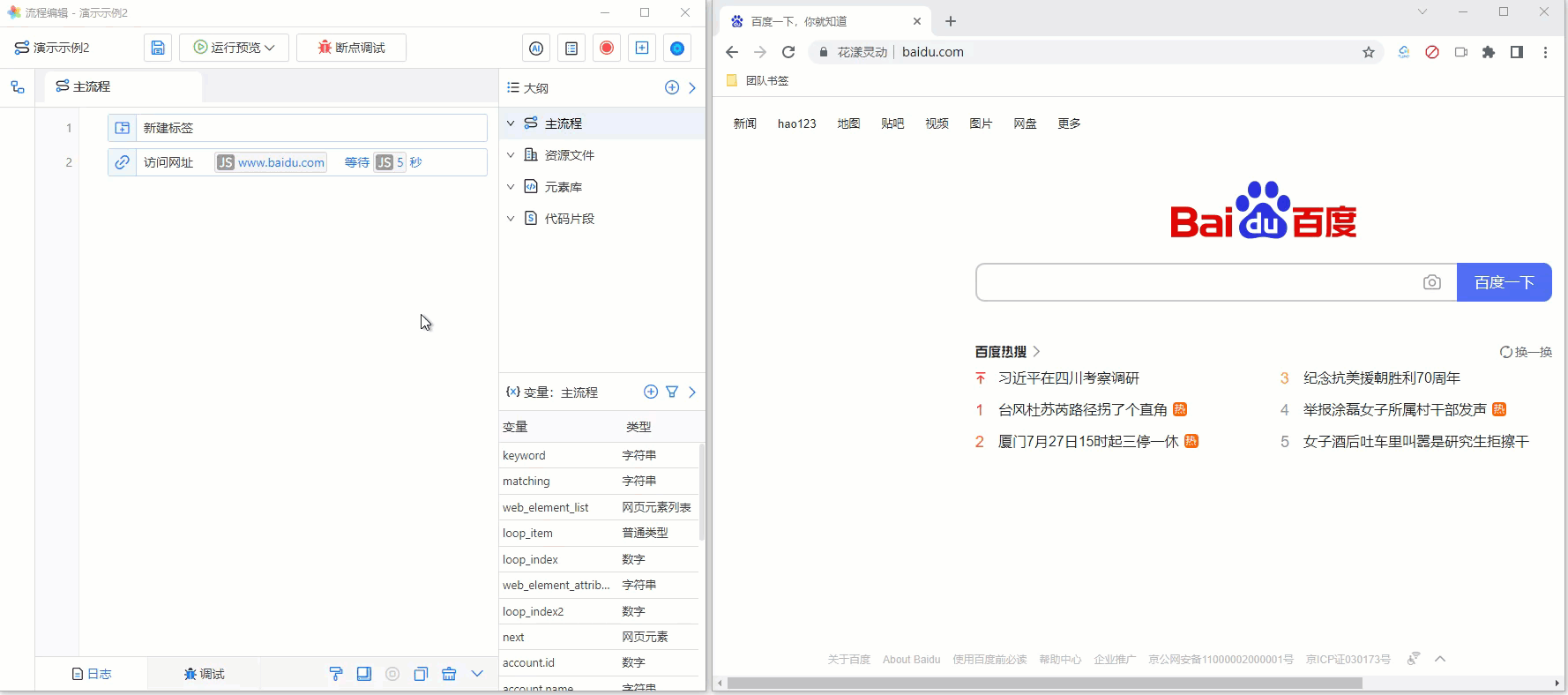Collapse the 大纲 panel with arrow
The width and height of the screenshot is (1568, 695).
pyautogui.click(x=692, y=87)
